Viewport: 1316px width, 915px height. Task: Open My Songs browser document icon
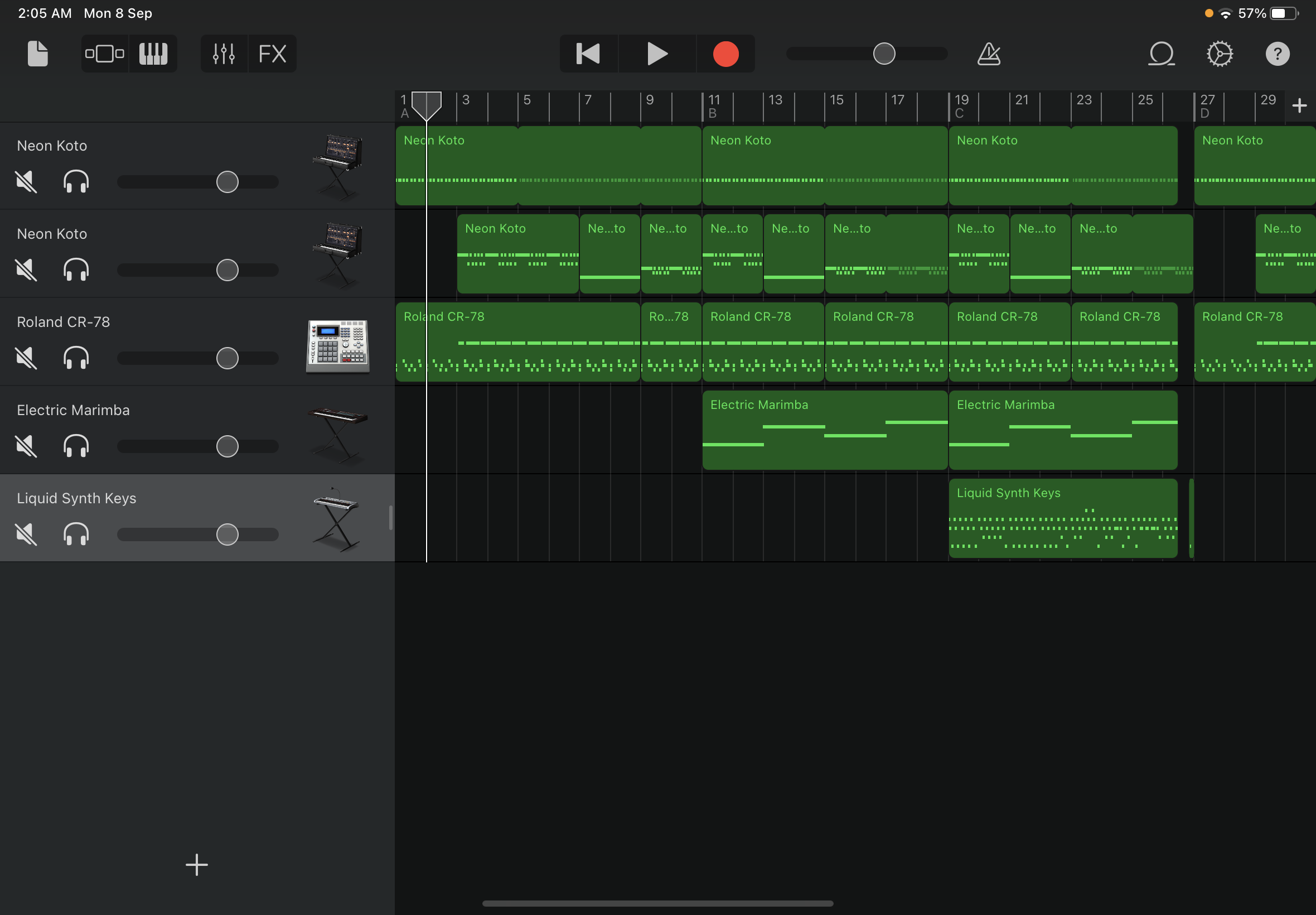pos(38,54)
